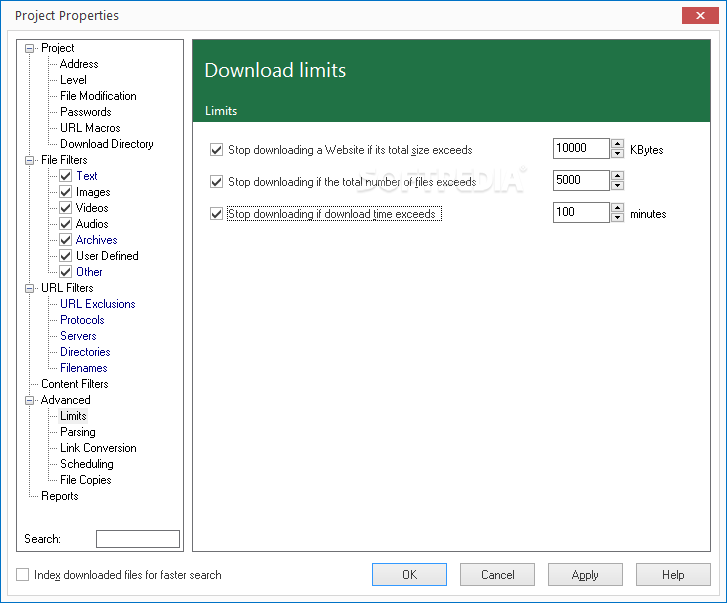Select the User Defined tree item

click(x=107, y=256)
